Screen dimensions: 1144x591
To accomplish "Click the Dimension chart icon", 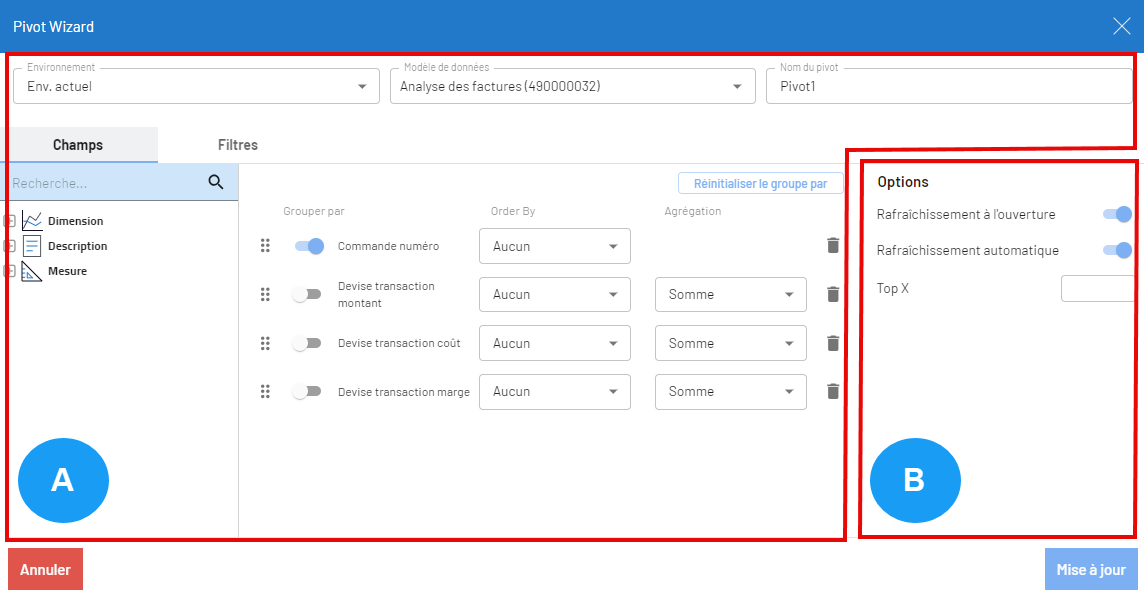I will coord(32,221).
